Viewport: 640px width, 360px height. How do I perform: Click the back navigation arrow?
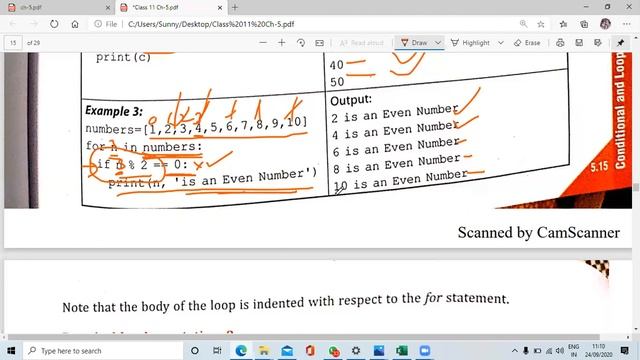pos(13,24)
